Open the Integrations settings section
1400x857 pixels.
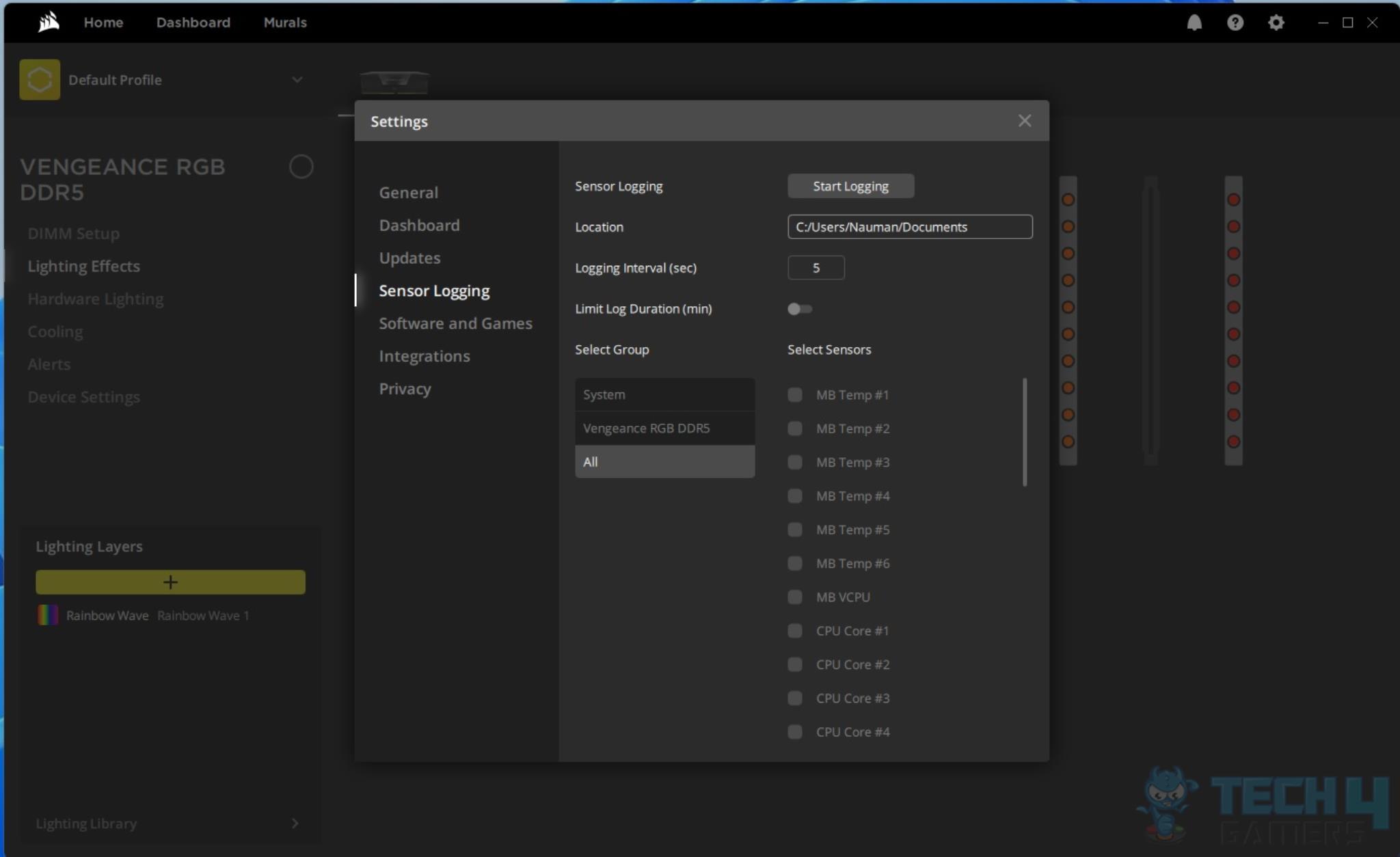425,356
